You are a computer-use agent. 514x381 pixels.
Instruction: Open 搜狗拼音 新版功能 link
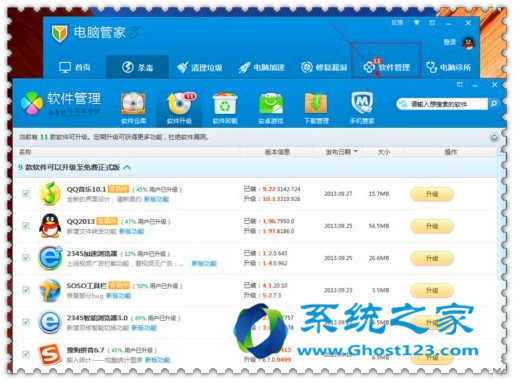[x=158, y=360]
